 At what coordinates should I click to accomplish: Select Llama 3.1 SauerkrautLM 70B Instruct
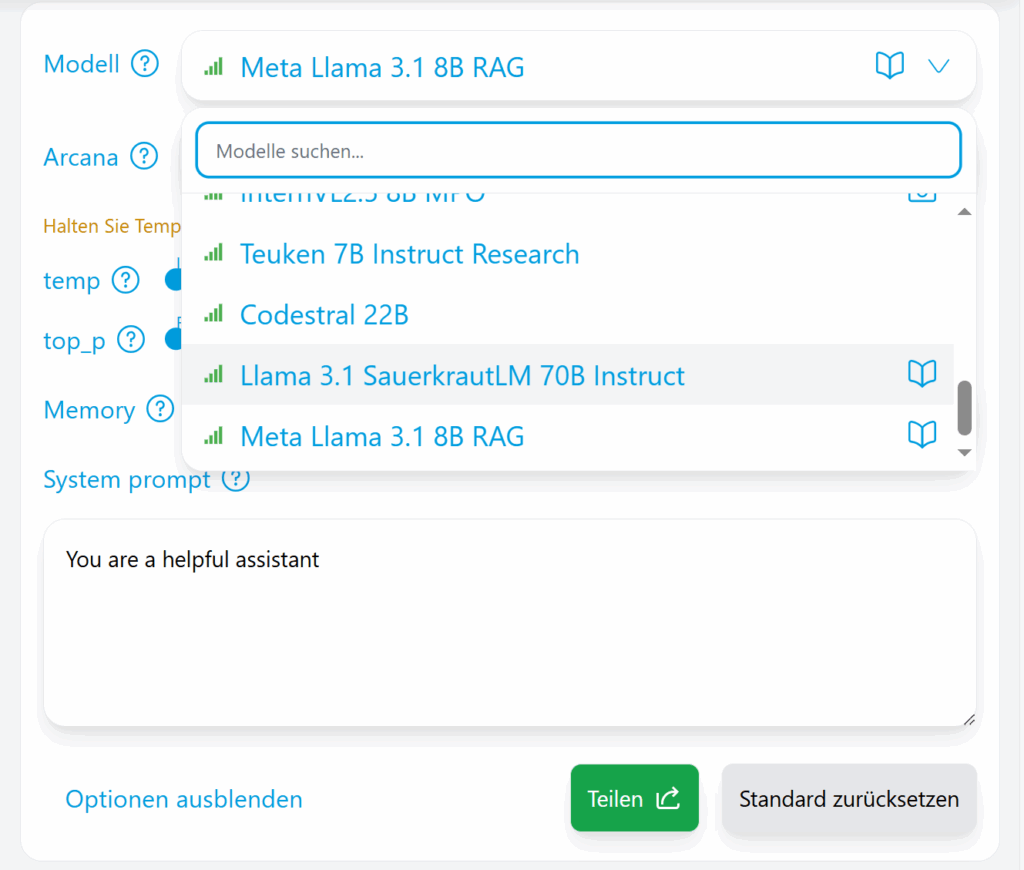click(568, 375)
